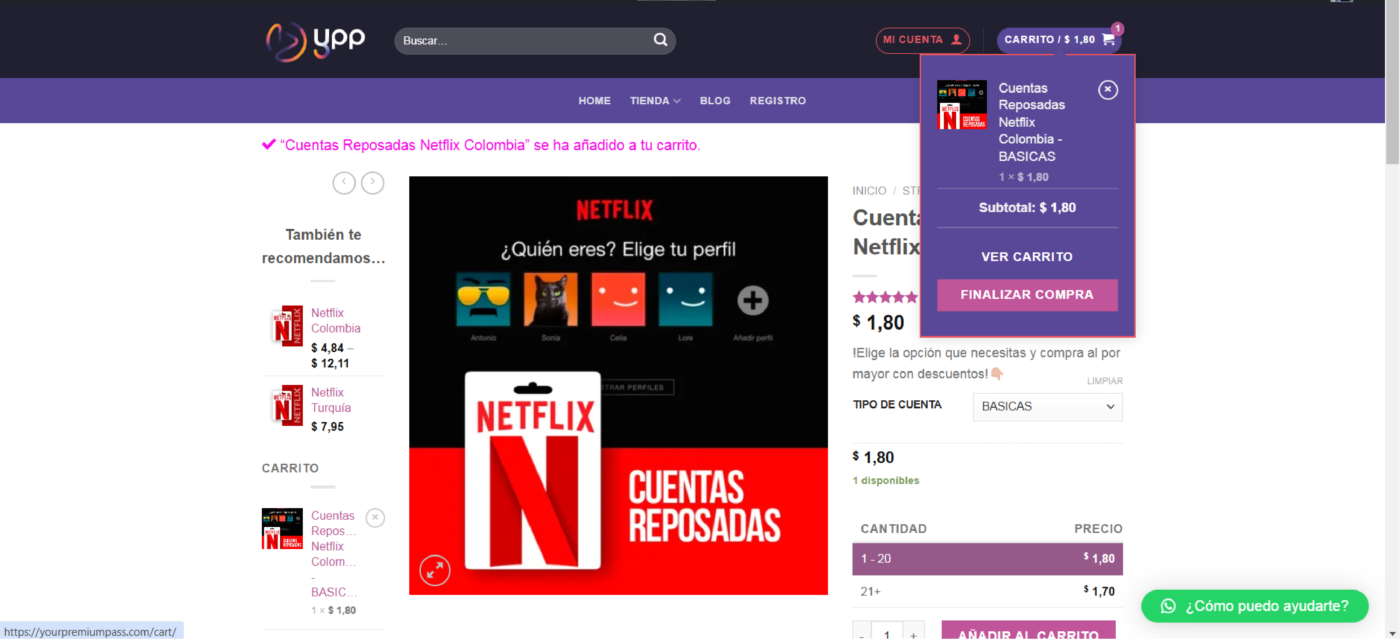The width and height of the screenshot is (1400, 639).
Task: Remove item from cart dropdown popup
Action: [x=1107, y=90]
